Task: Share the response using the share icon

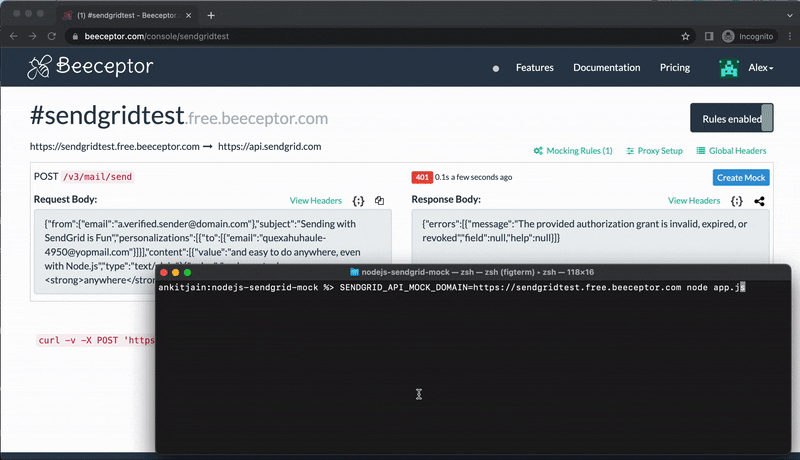Action: click(759, 201)
